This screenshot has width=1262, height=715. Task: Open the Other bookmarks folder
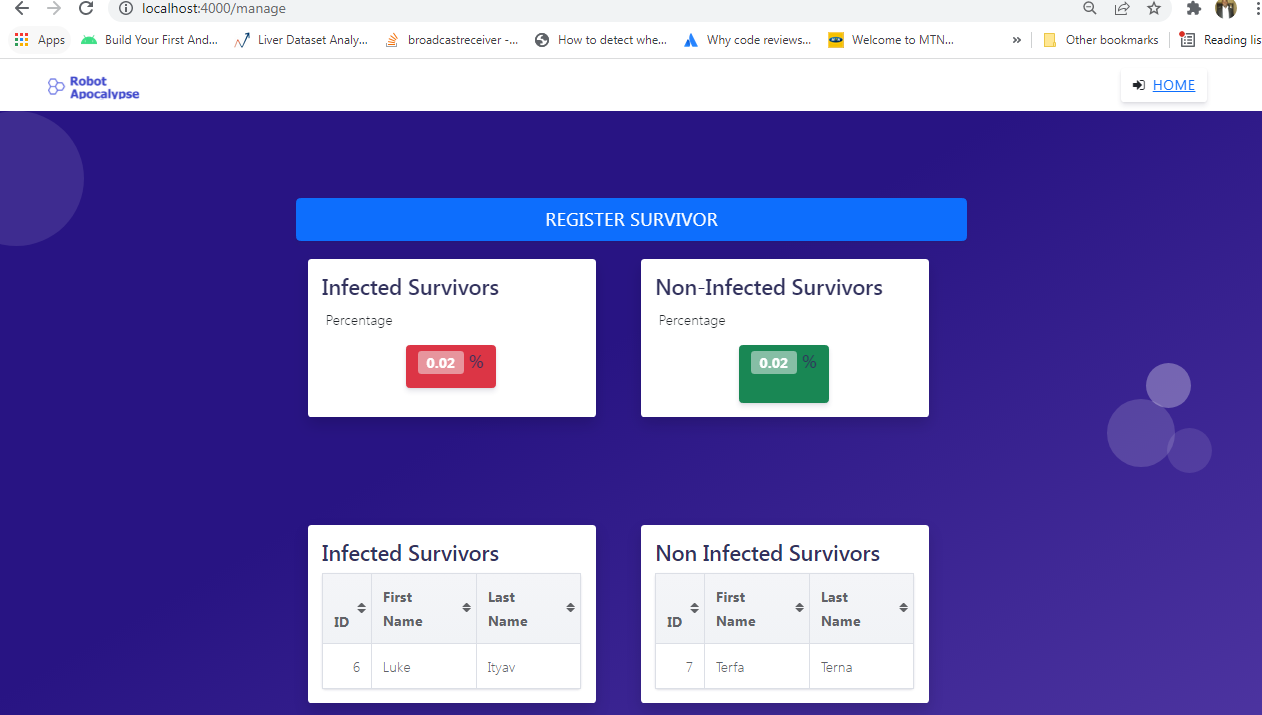(x=1101, y=40)
